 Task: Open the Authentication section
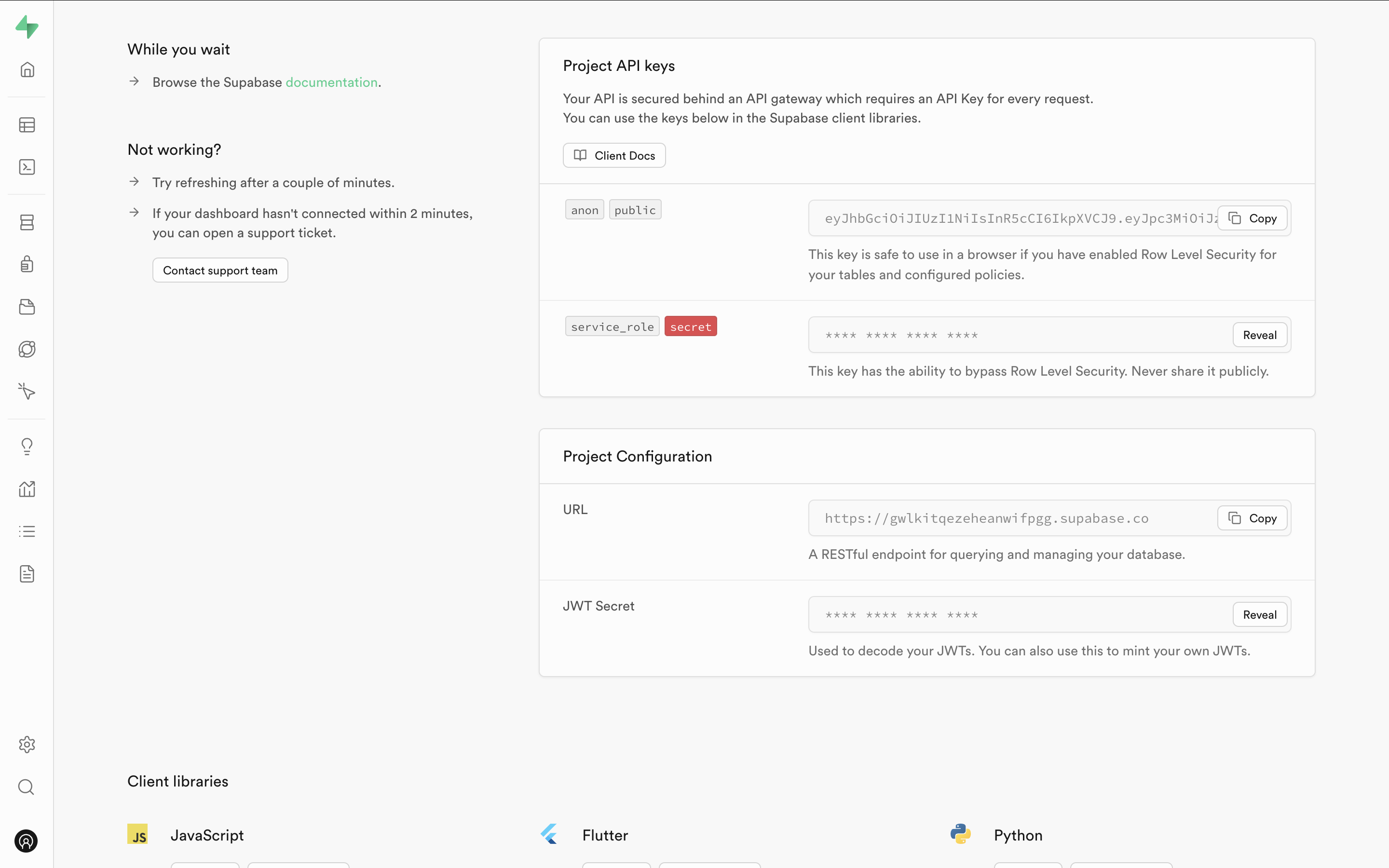(x=27, y=263)
